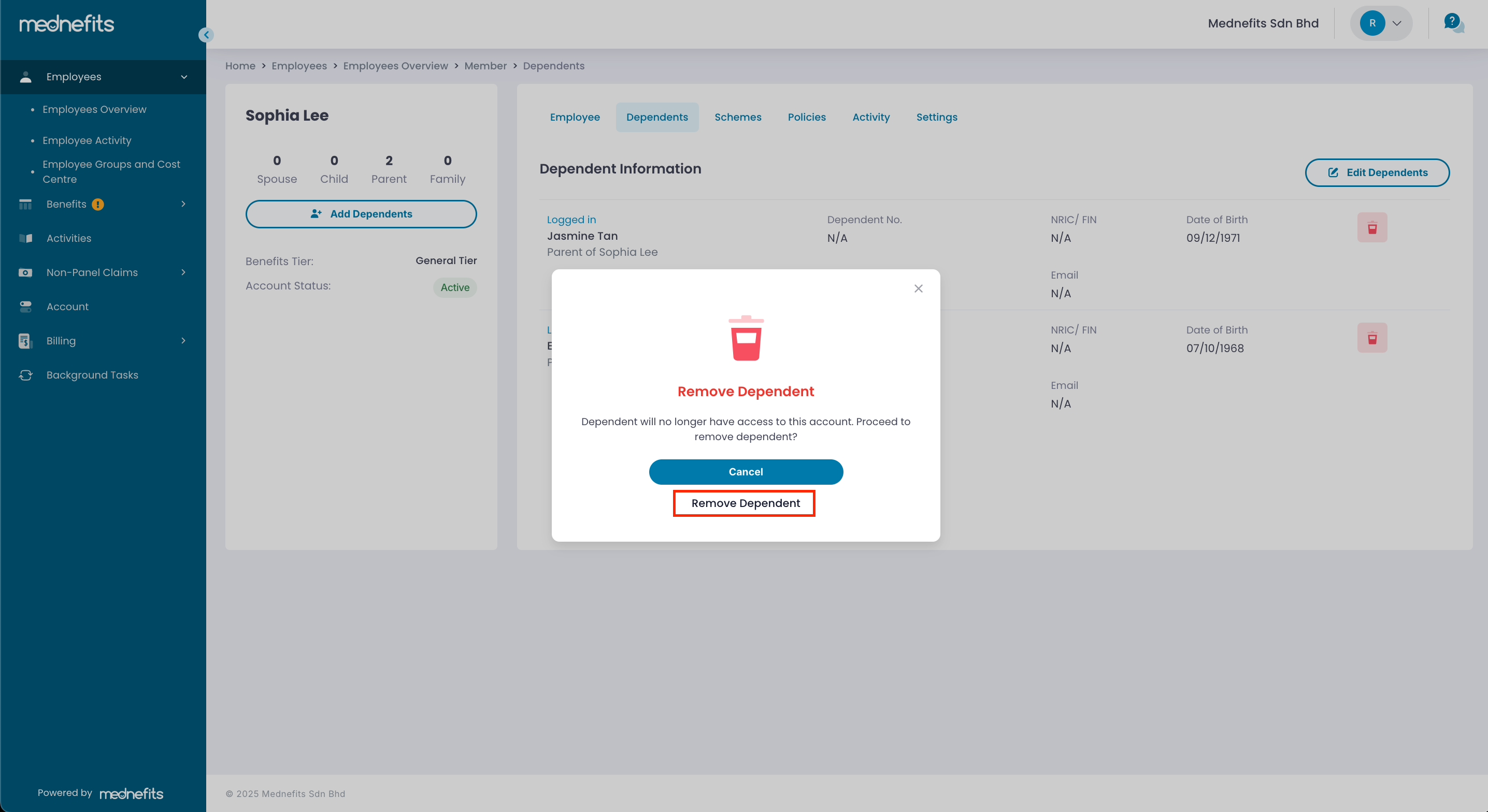Expand the Non-Panel Claims section
The image size is (1488, 812).
pyautogui.click(x=183, y=272)
